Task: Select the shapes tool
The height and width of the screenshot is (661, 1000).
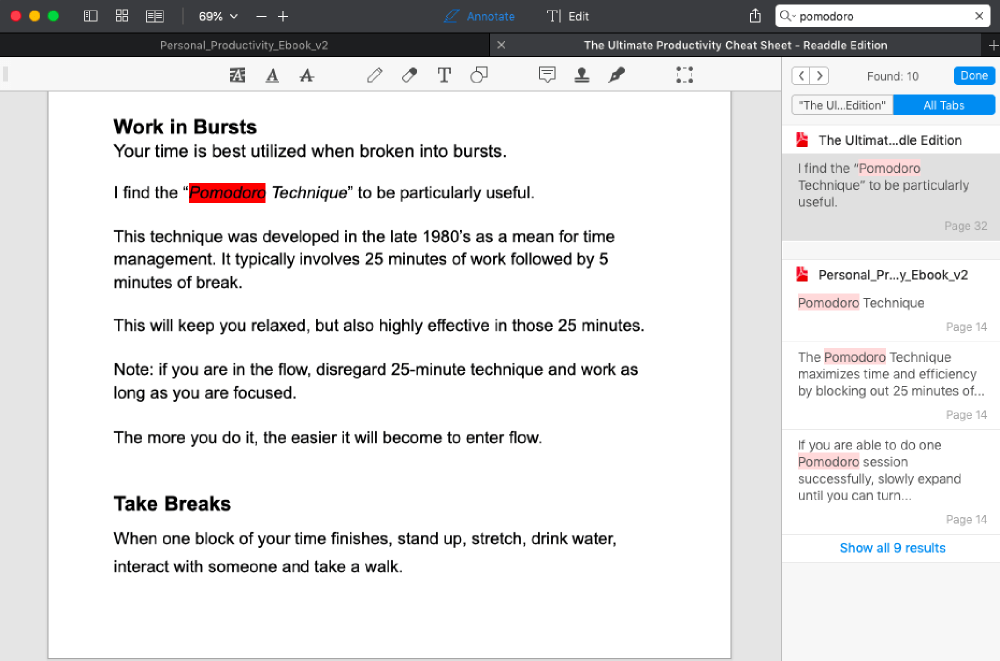Action: 479,75
